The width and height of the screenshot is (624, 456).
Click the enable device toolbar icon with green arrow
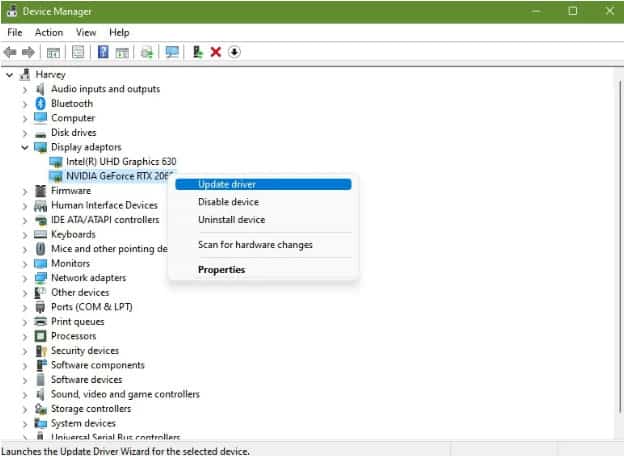coord(197,52)
